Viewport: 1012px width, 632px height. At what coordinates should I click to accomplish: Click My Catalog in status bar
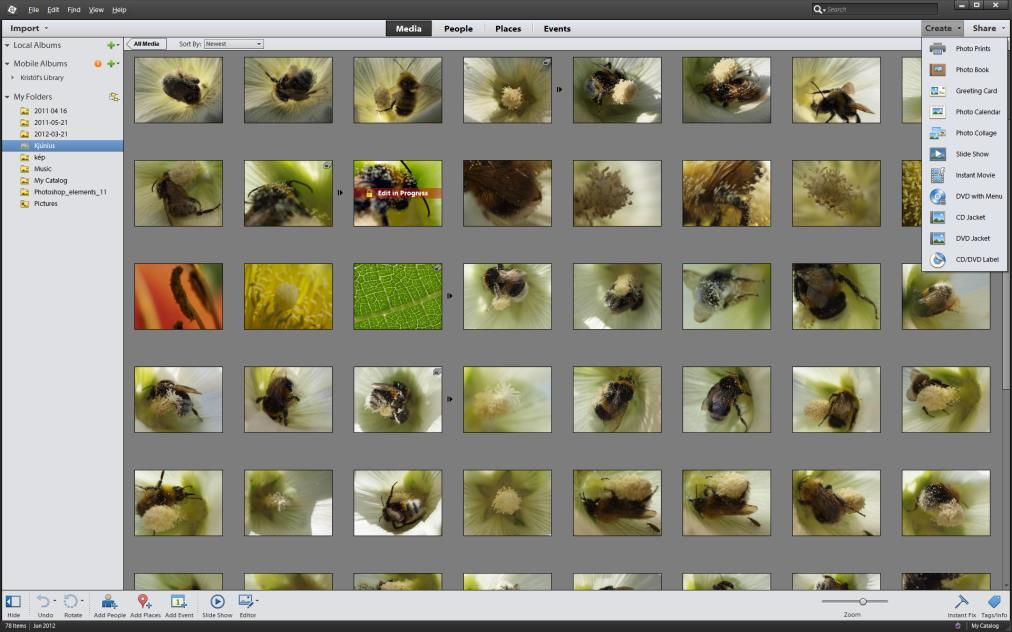(985, 626)
